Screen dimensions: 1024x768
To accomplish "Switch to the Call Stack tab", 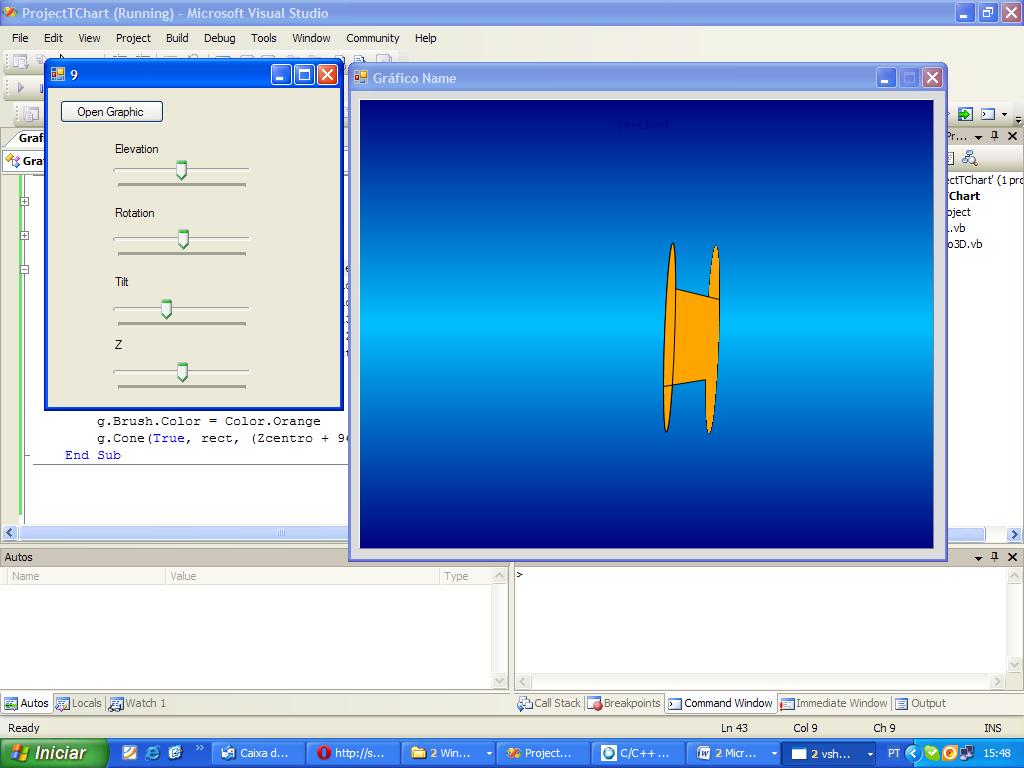I will tap(549, 703).
